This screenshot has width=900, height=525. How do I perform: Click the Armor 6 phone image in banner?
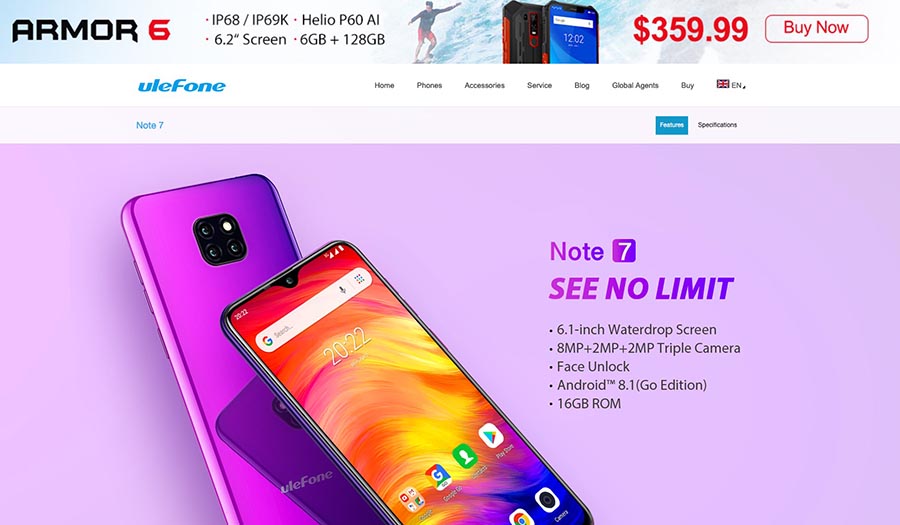pos(550,32)
